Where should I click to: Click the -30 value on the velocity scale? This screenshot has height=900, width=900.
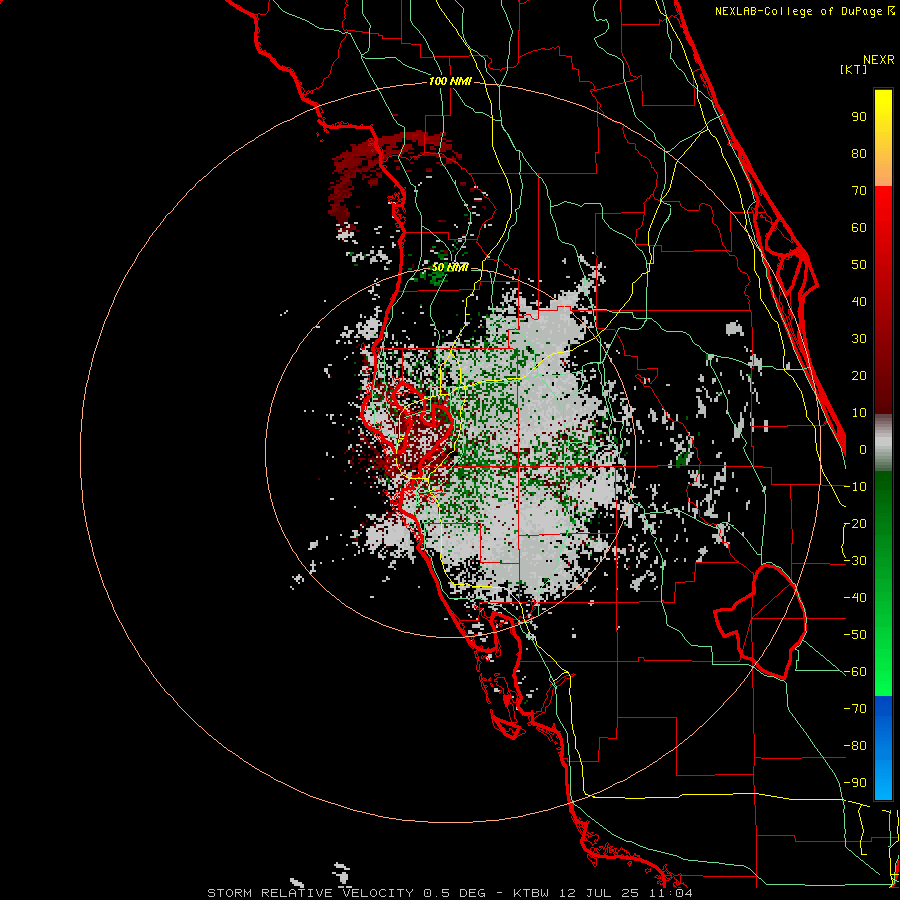tap(855, 561)
